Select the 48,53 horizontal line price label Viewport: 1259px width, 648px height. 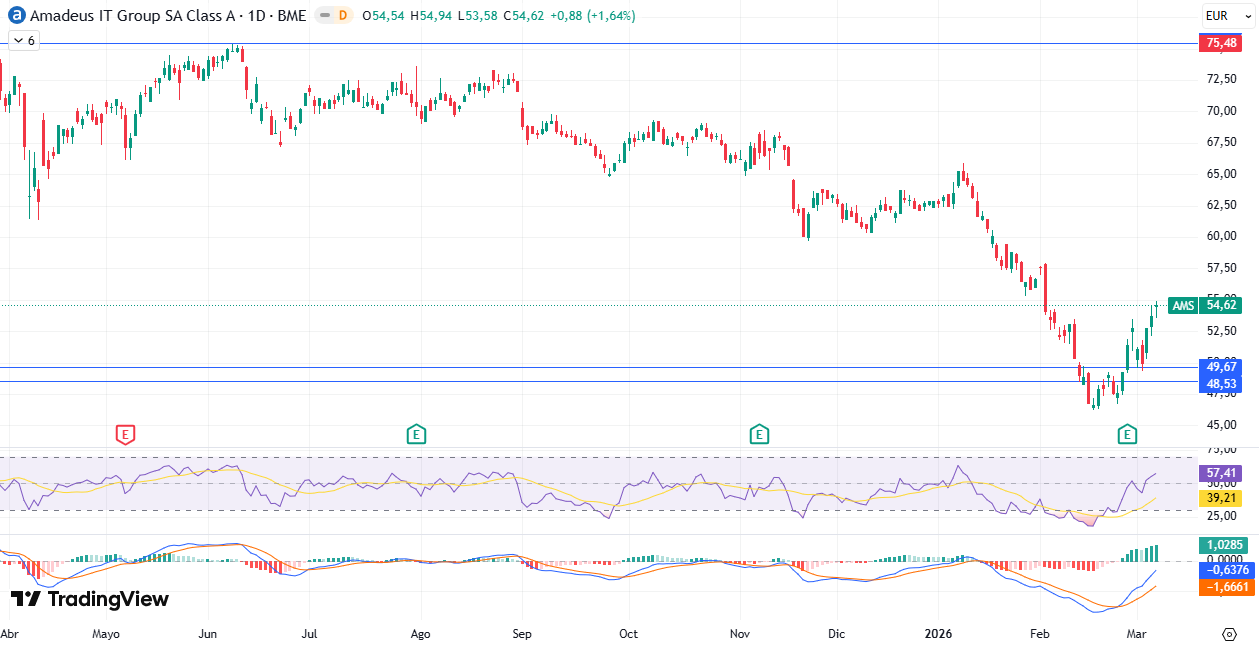[x=1221, y=383]
